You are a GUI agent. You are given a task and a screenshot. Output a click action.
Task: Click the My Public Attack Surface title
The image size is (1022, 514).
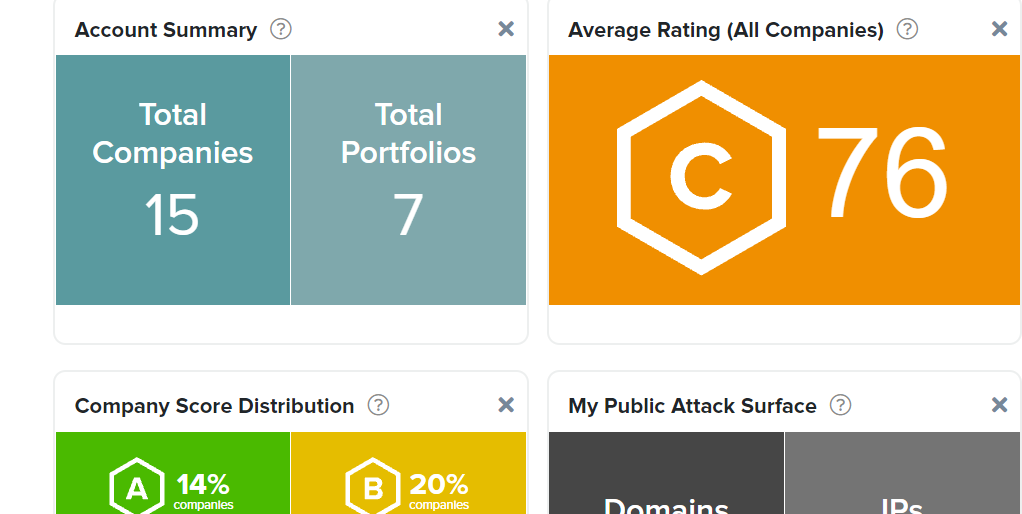(692, 406)
